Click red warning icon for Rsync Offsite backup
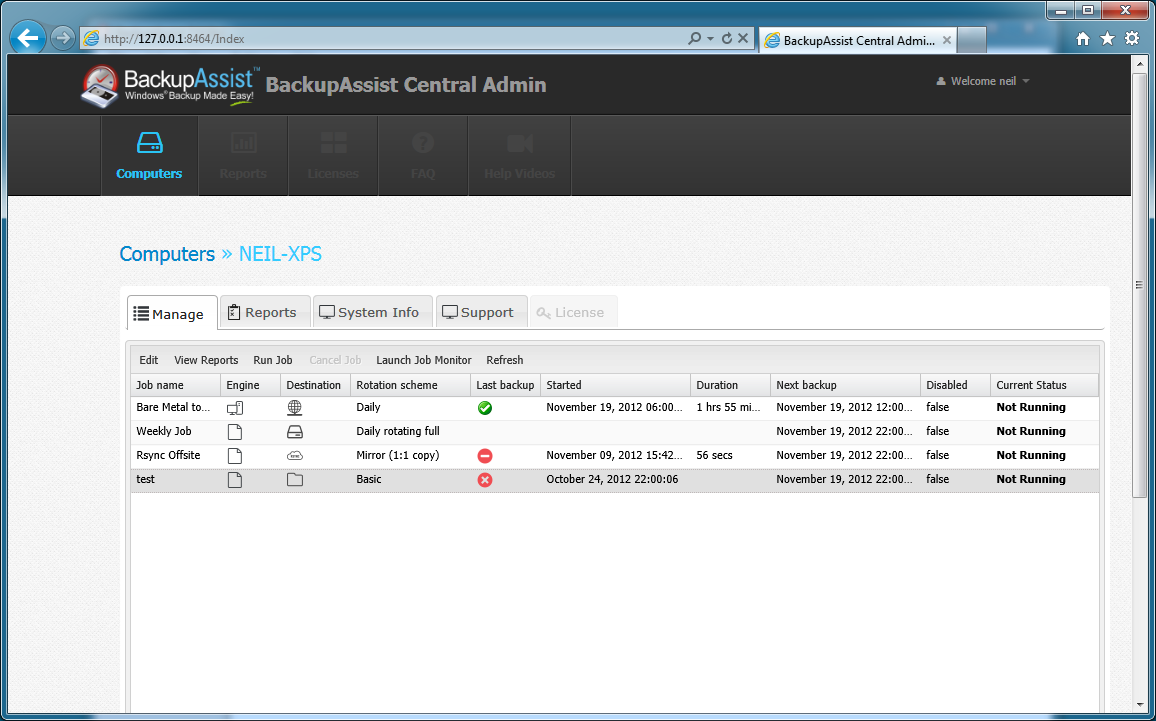This screenshot has width=1156, height=721. [484, 456]
